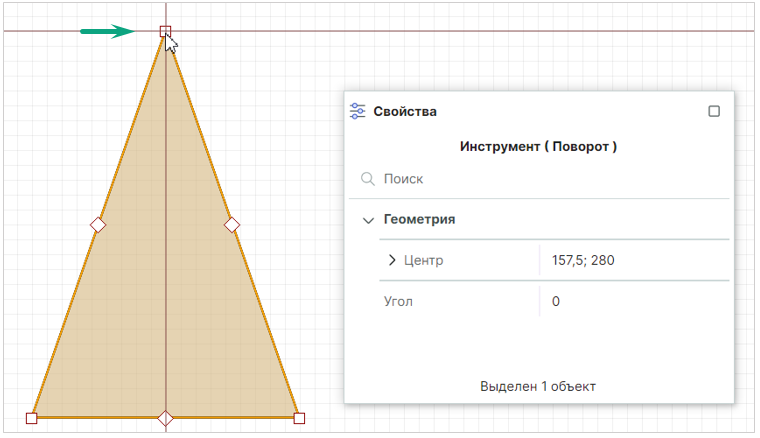The width and height of the screenshot is (760, 438).
Task: Click the magnifier icon in search box
Action: (x=368, y=179)
